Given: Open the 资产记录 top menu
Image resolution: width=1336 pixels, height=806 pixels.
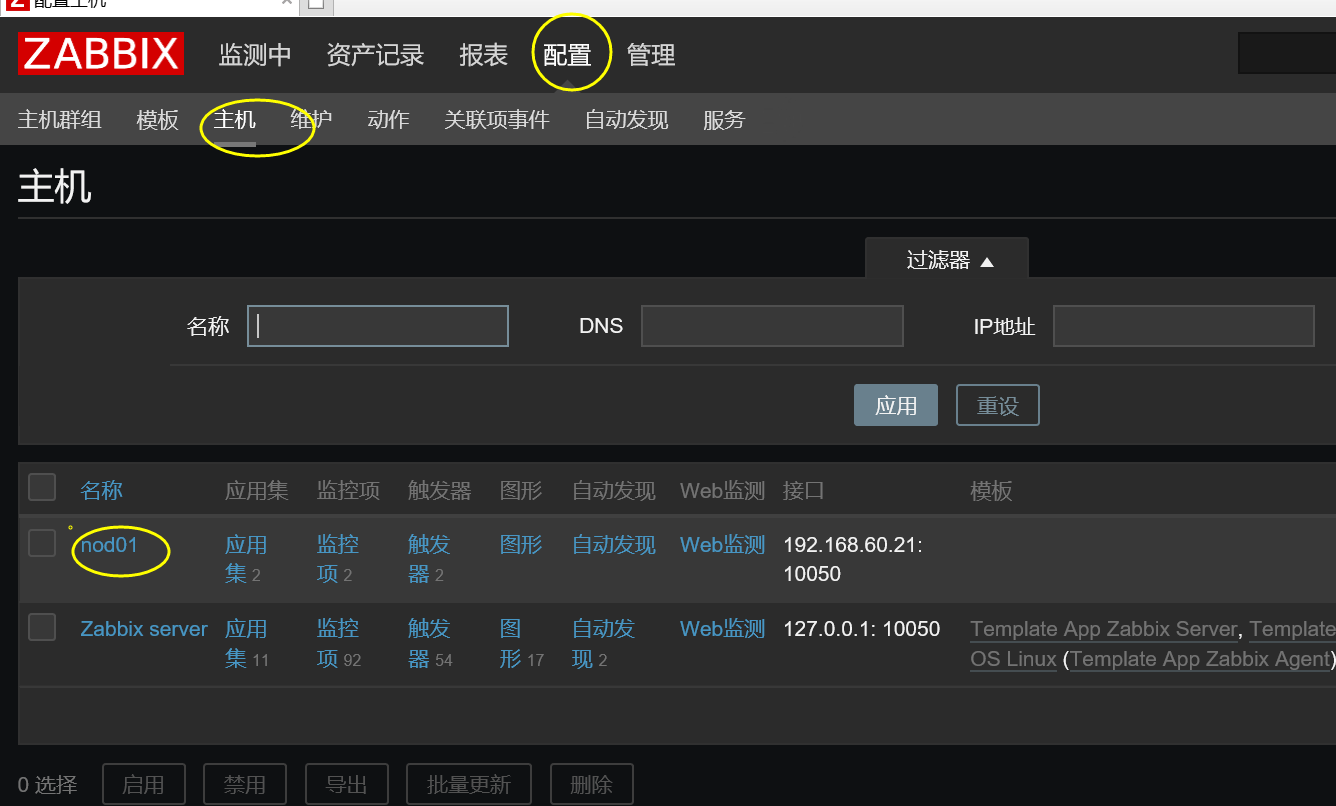Looking at the screenshot, I should [375, 55].
